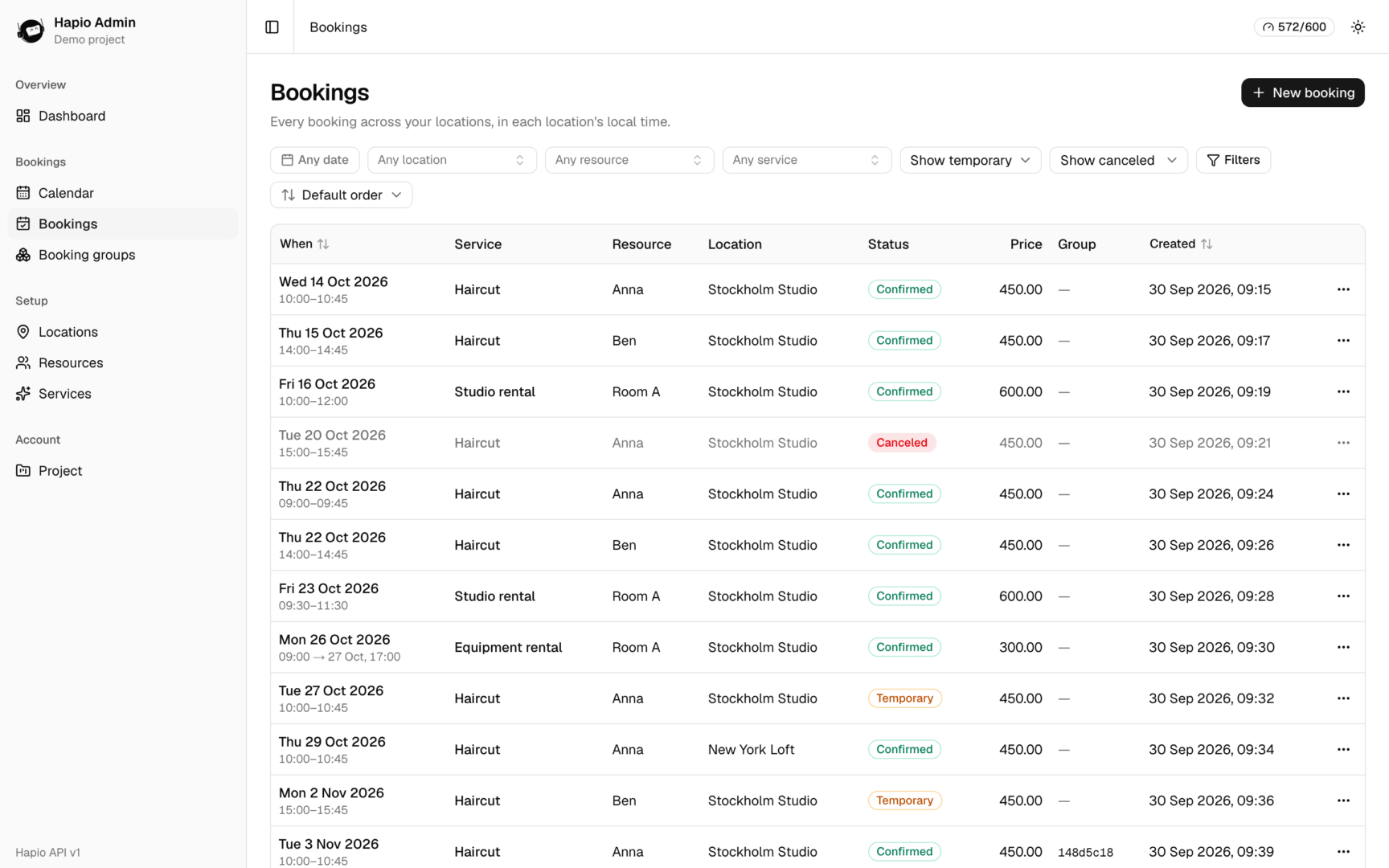Click the New York Loft location cell
The image size is (1389, 868).
(x=751, y=749)
